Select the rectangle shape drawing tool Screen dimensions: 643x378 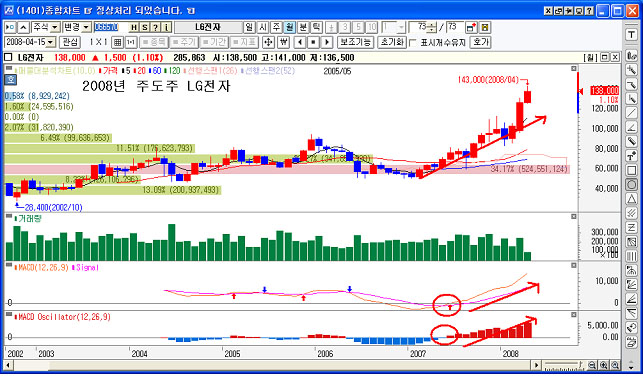click(632, 170)
